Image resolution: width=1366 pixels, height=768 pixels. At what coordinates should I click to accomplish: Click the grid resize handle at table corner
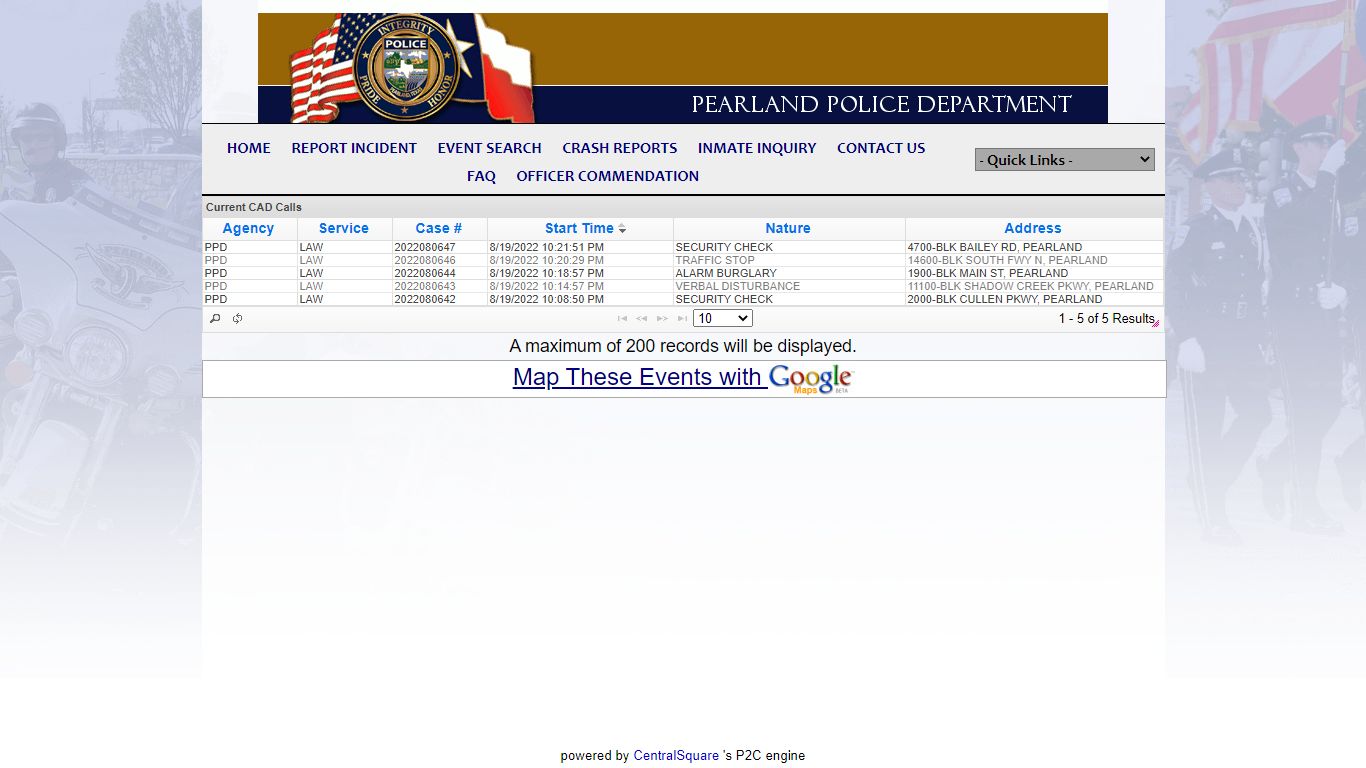tap(1156, 323)
